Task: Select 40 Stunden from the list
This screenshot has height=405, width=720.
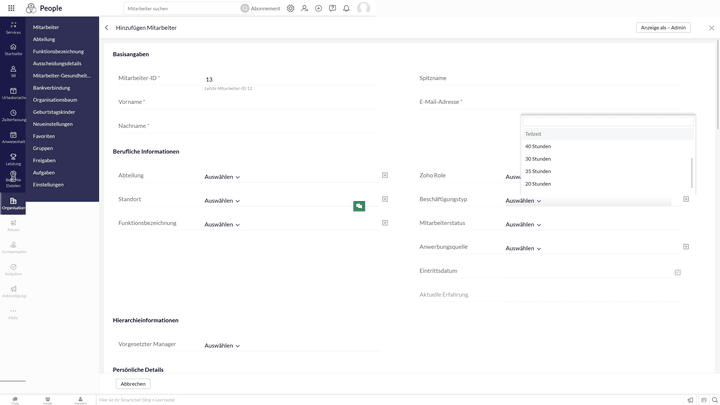Action: [x=538, y=146]
